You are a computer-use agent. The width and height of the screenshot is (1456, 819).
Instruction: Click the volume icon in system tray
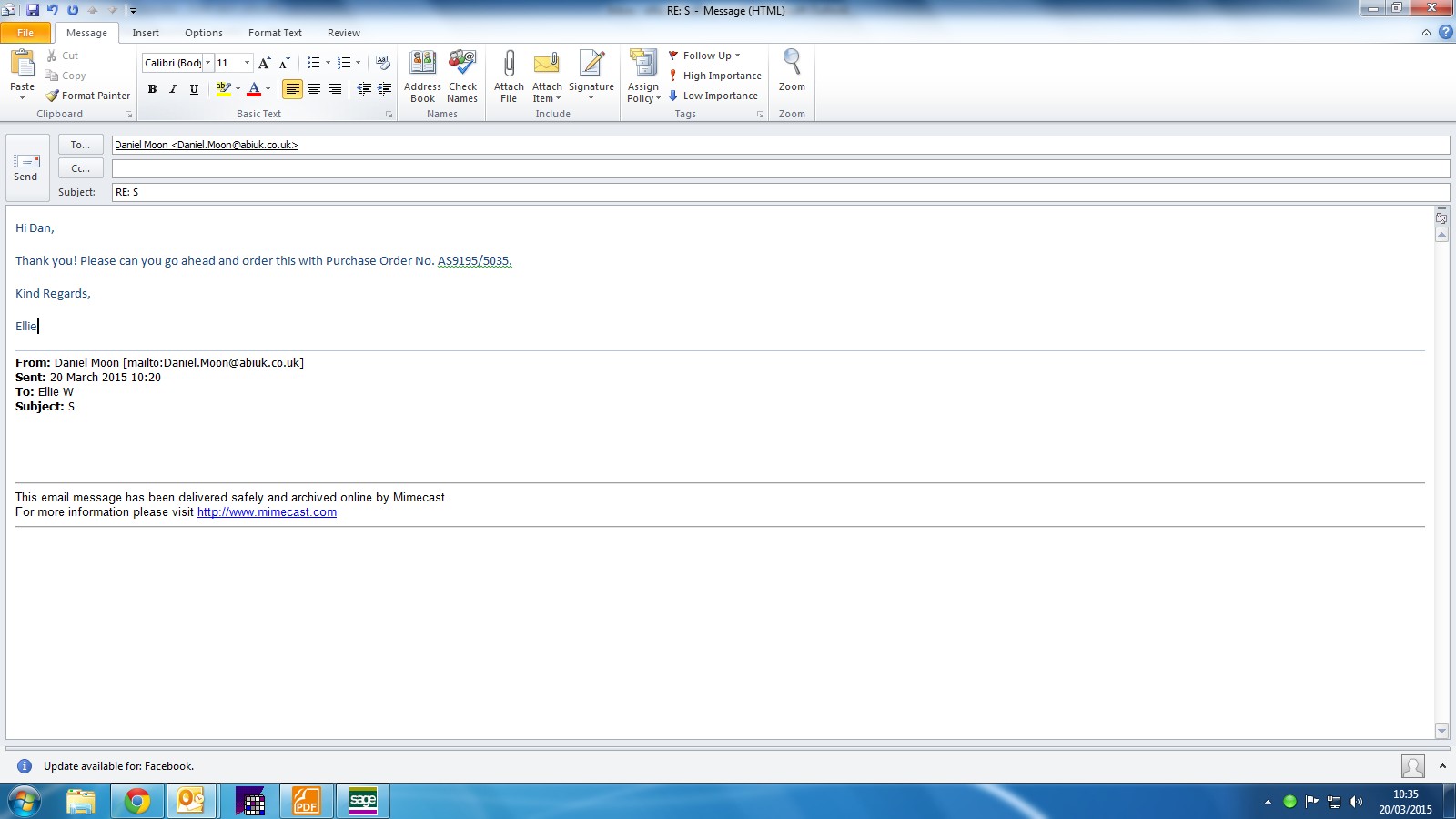click(x=1356, y=802)
